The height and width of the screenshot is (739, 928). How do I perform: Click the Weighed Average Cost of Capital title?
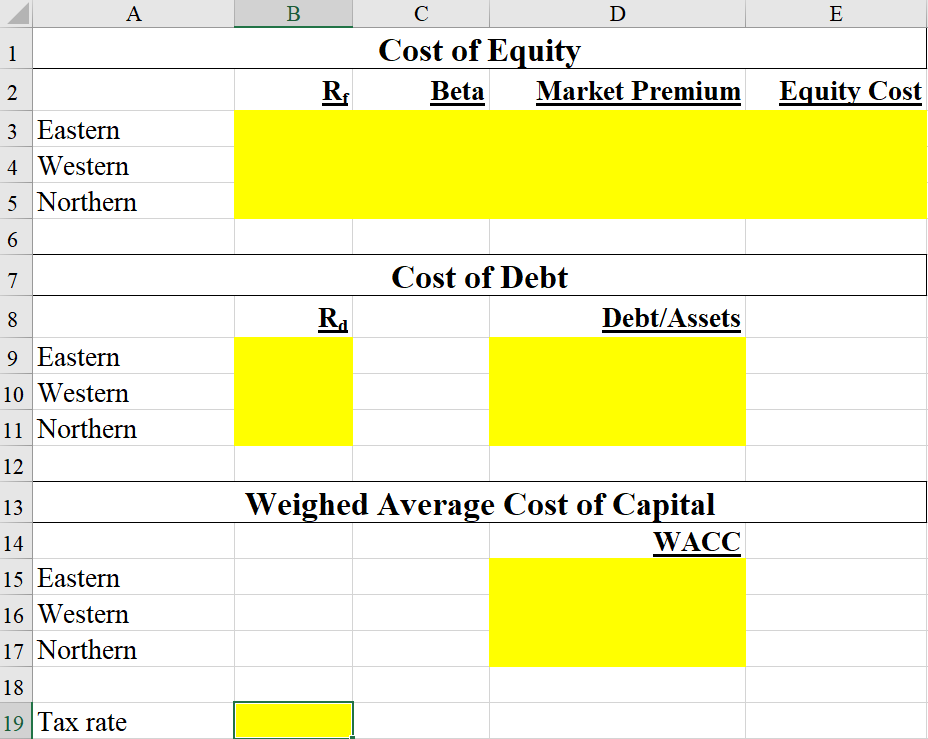[x=480, y=504]
